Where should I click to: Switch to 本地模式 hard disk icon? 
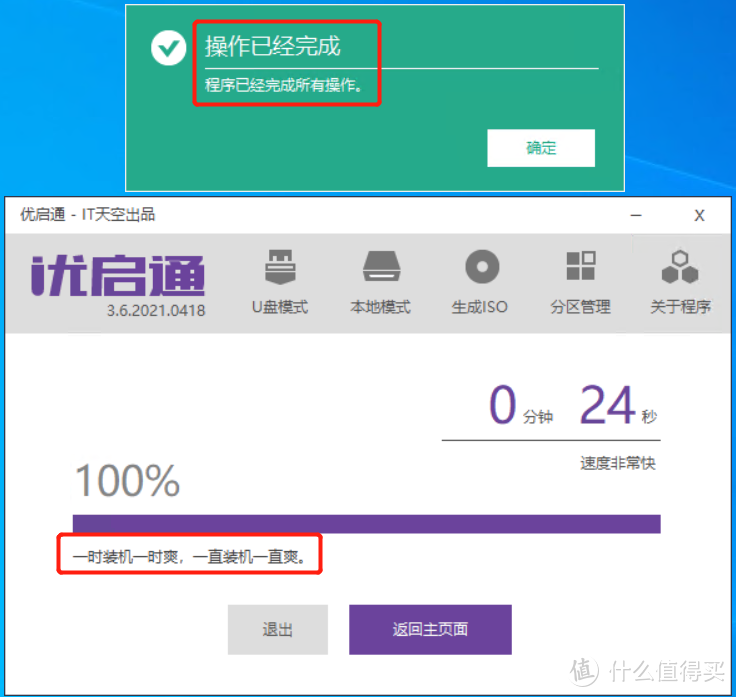[x=381, y=268]
